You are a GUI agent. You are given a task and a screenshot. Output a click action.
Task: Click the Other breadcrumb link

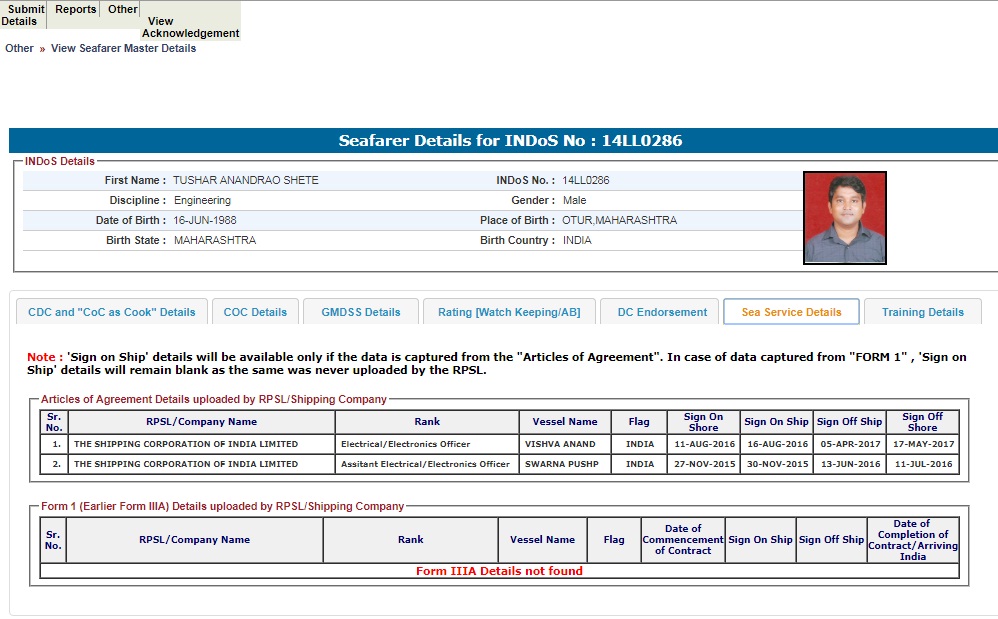[19, 48]
